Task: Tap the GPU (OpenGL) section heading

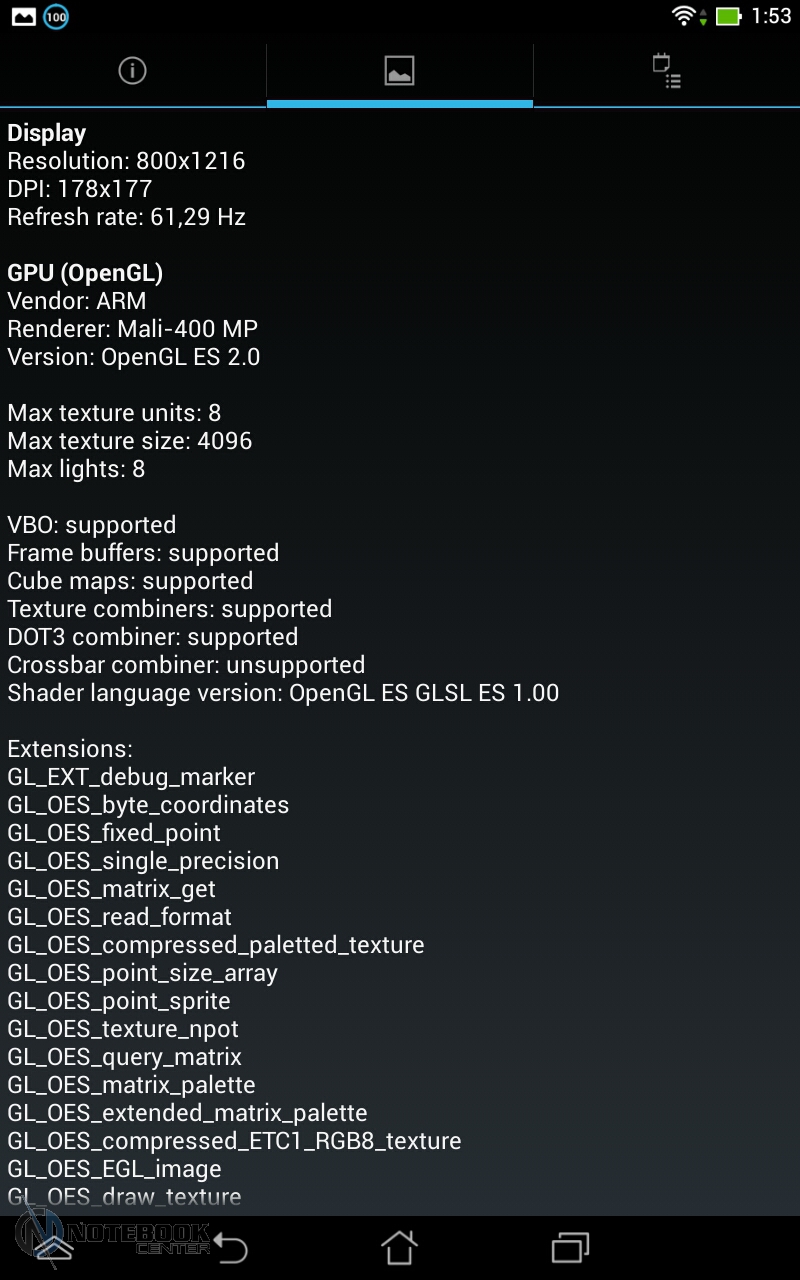Action: click(85, 273)
